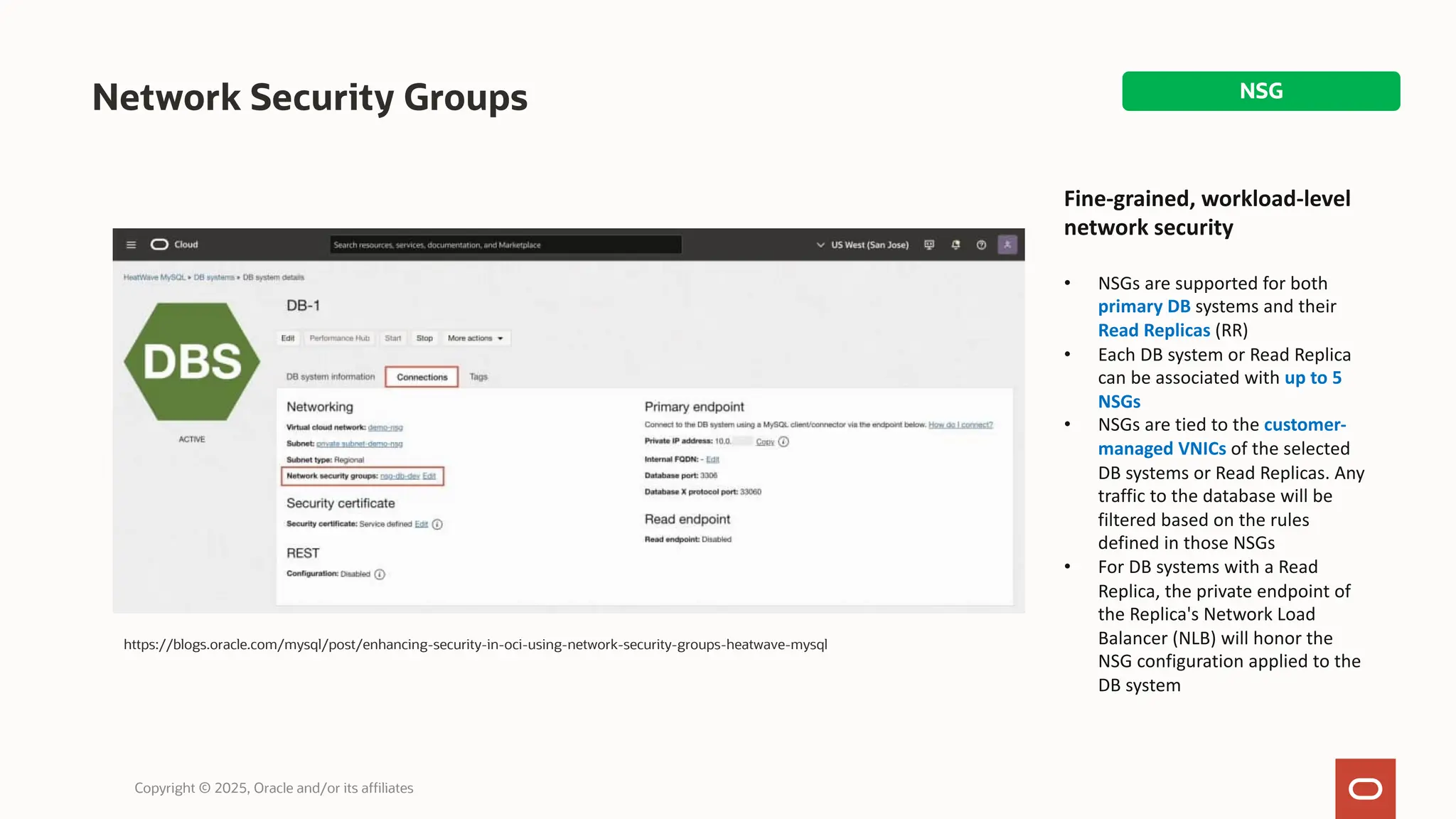Click the ACTIVE status label
The width and height of the screenshot is (1456, 819).
192,439
